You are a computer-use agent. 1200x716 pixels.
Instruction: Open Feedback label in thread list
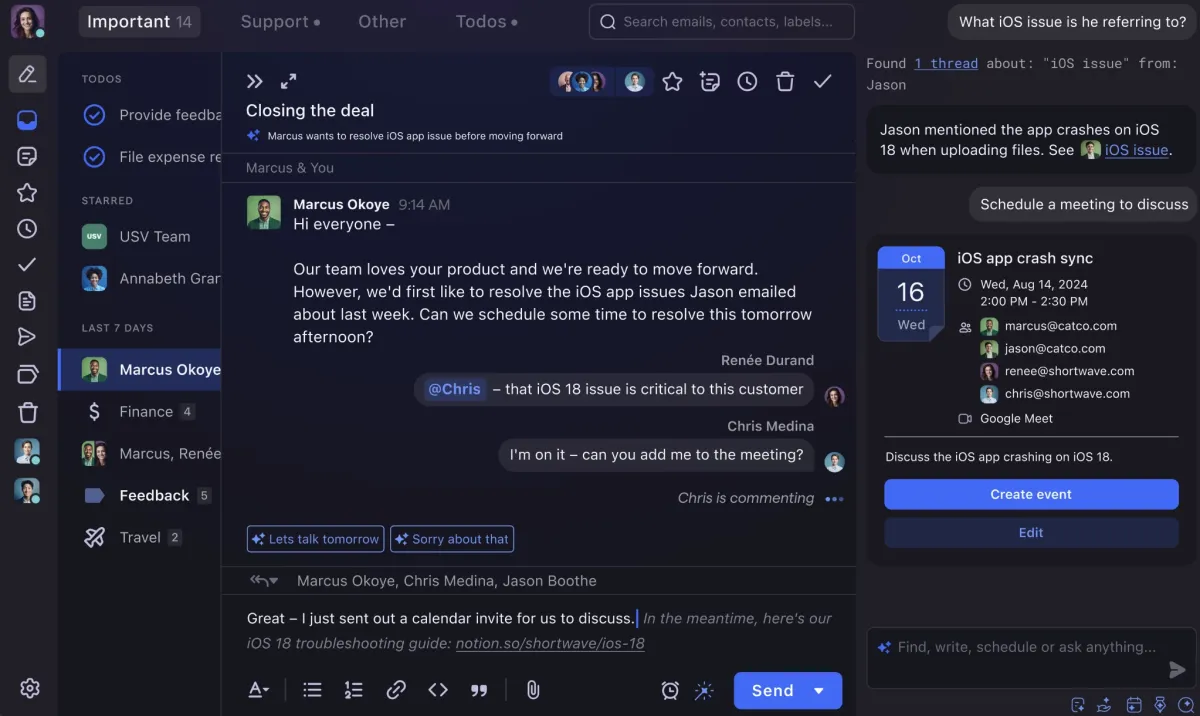point(139,495)
